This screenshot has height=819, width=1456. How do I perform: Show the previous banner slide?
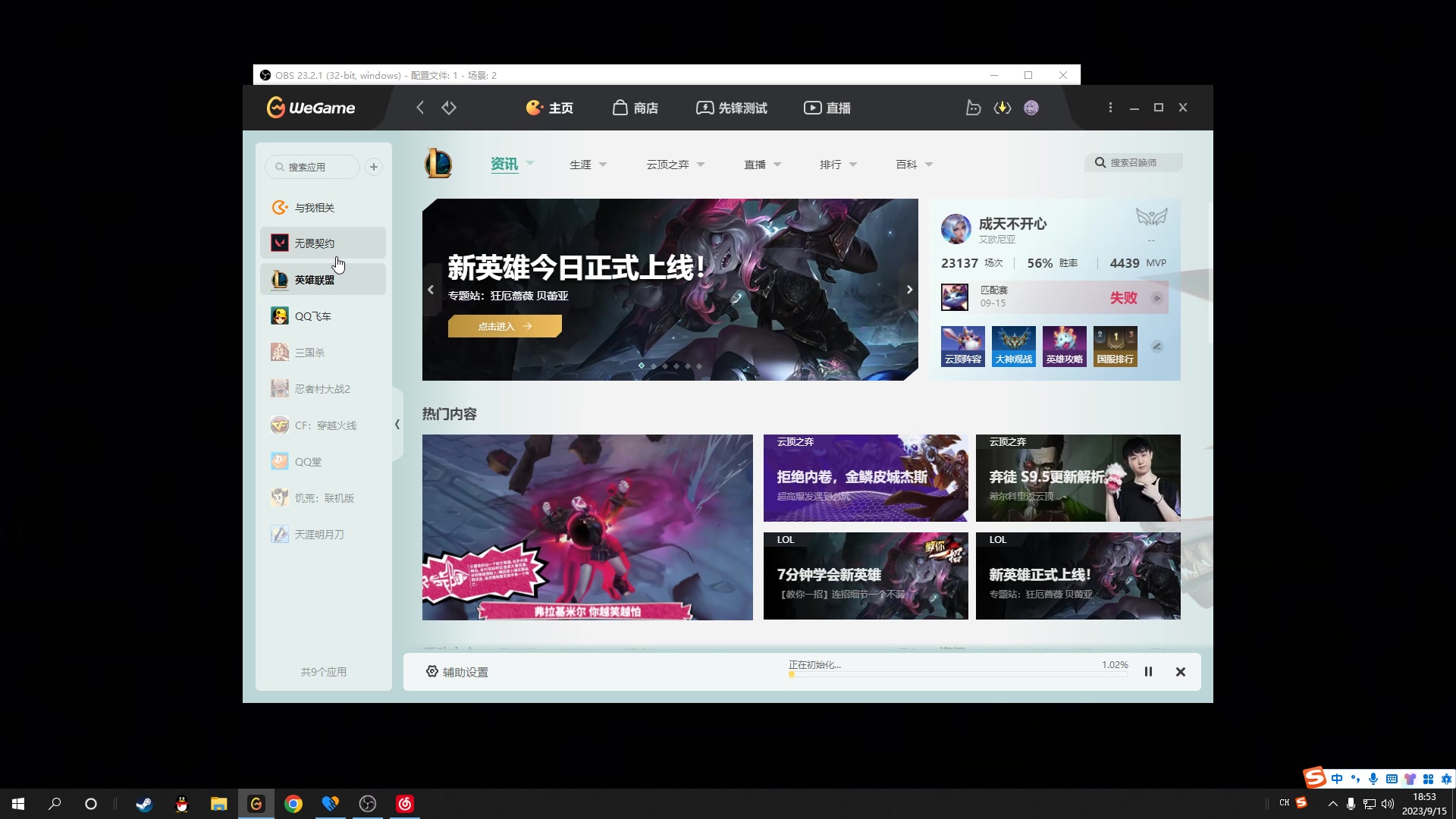click(431, 290)
